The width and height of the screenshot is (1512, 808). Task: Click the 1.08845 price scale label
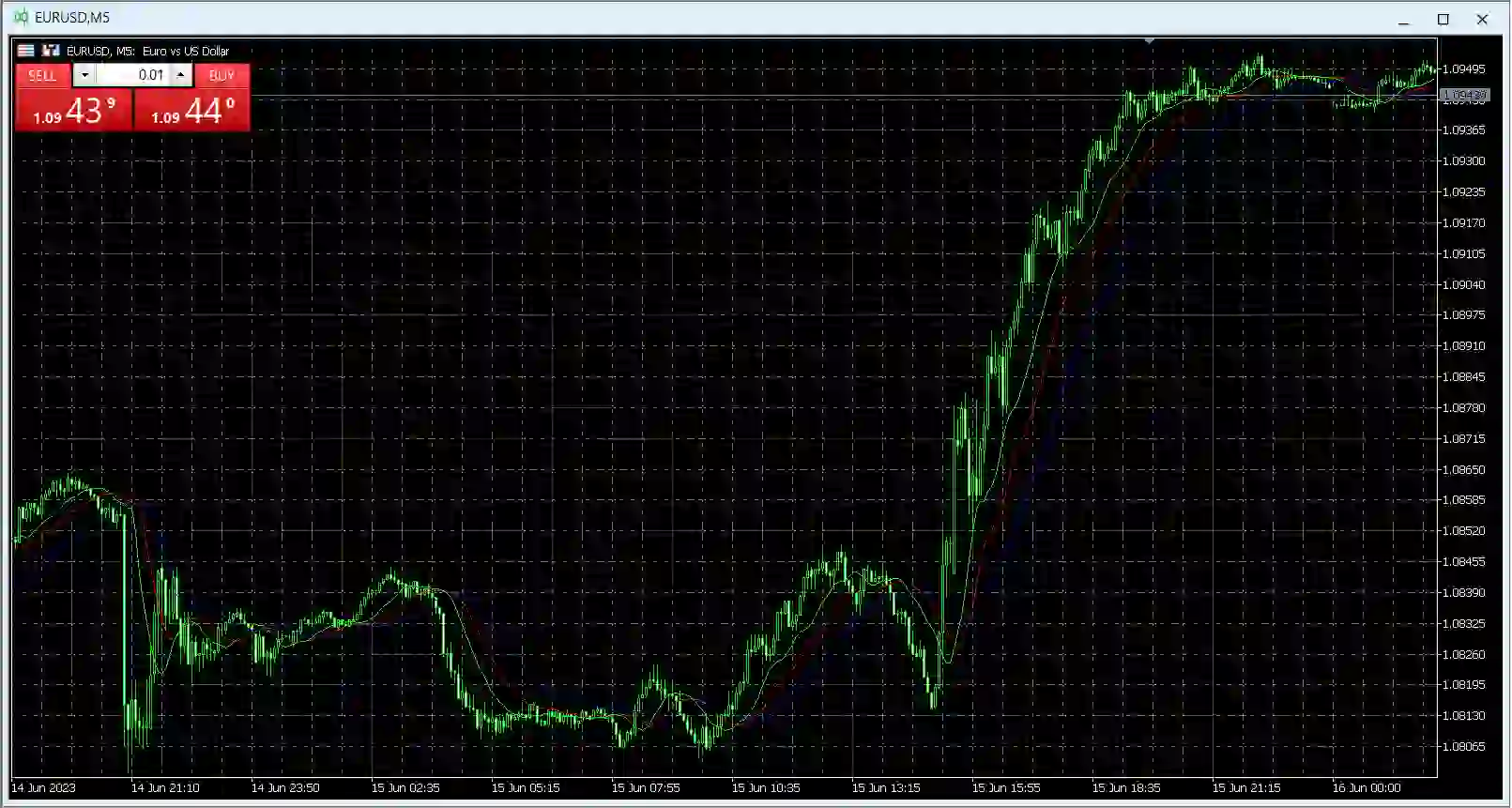[x=1464, y=376]
